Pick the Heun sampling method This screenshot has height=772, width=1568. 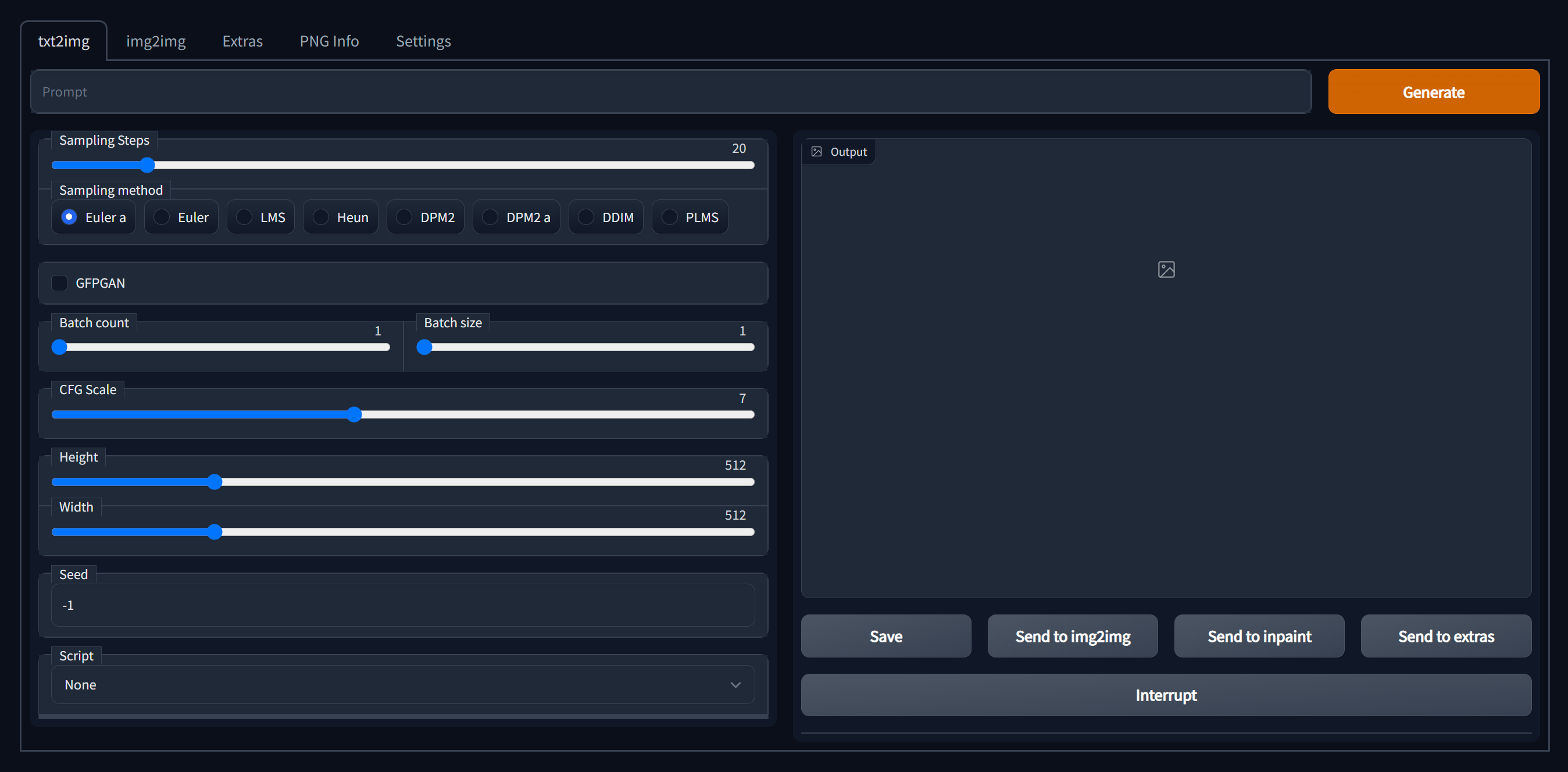321,217
